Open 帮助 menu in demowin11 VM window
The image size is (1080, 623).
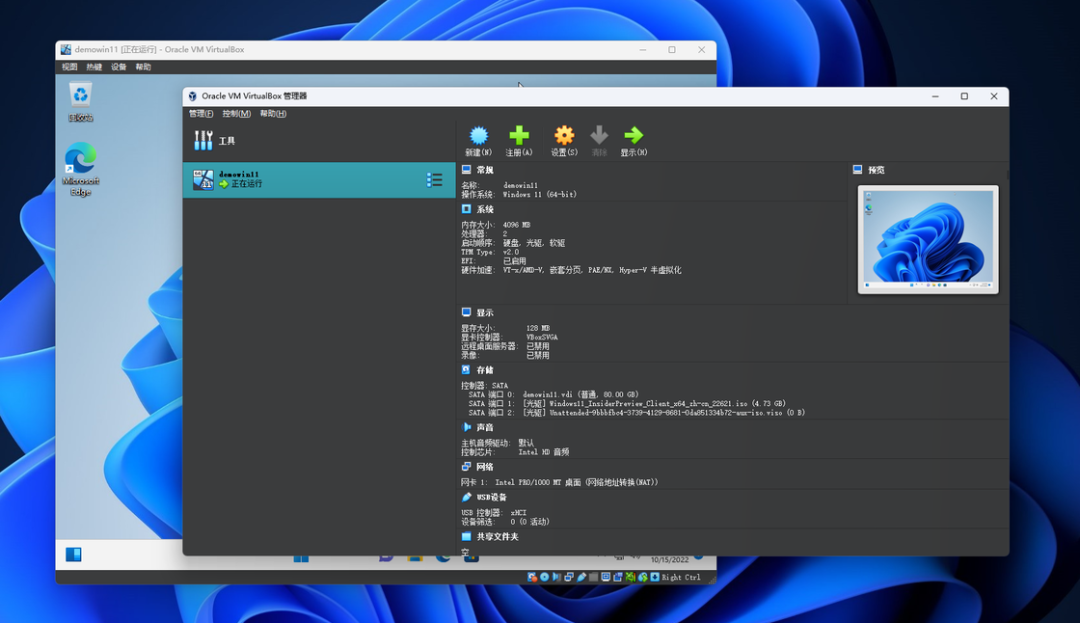click(x=143, y=67)
